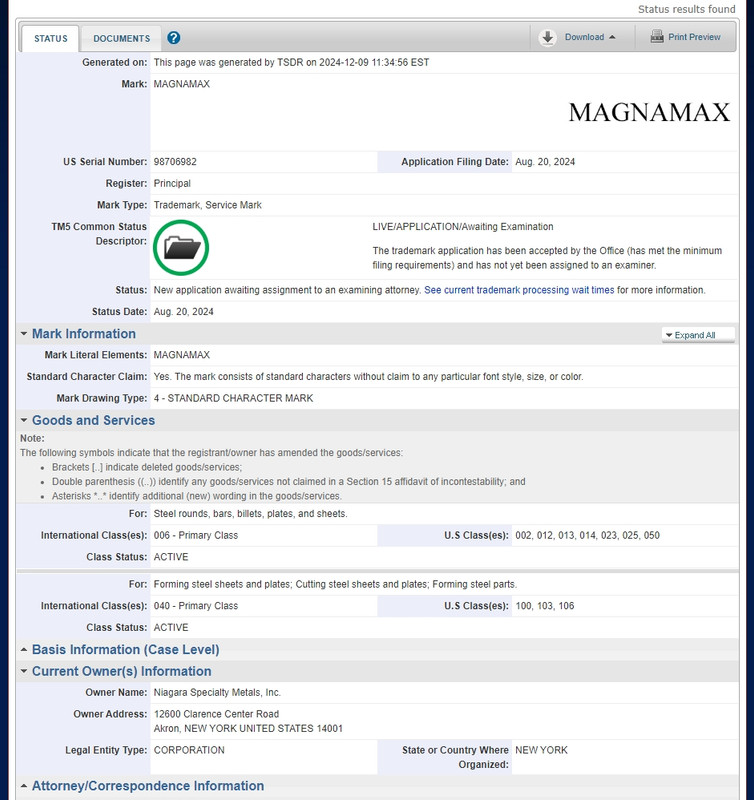Viewport: 754px width, 800px height.
Task: Click State Where Organized value NEW YORK
Action: pyautogui.click(x=541, y=750)
